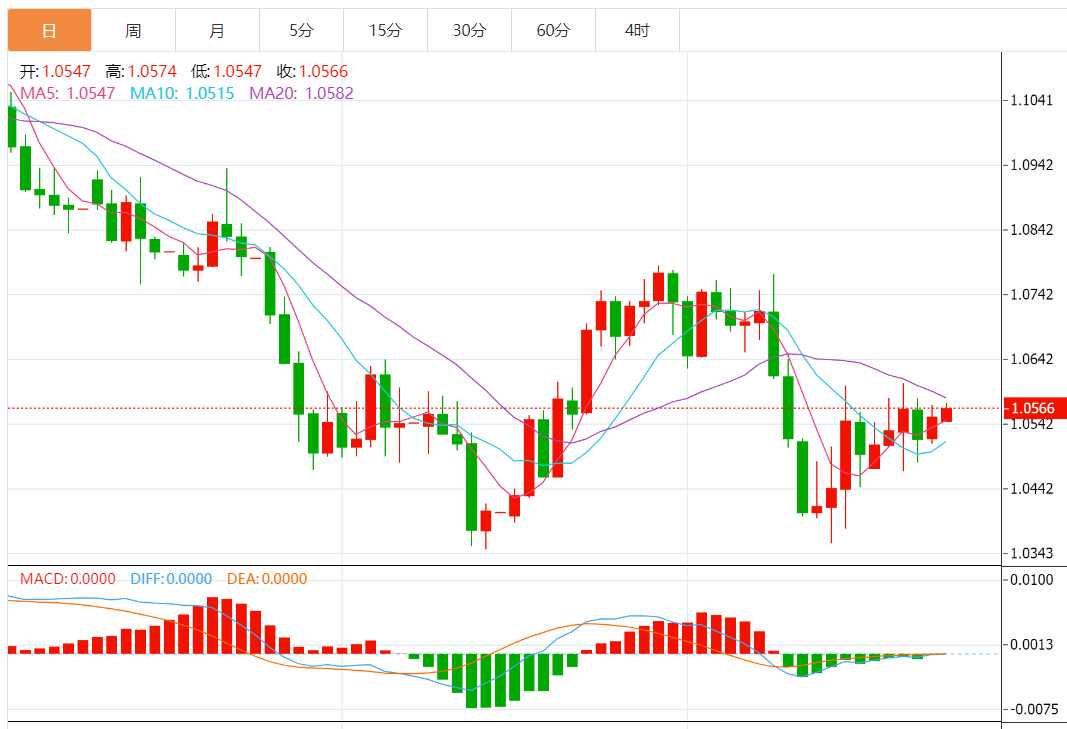1067x729 pixels.
Task: Click the 1.0442 price axis label
Action: [x=1032, y=488]
